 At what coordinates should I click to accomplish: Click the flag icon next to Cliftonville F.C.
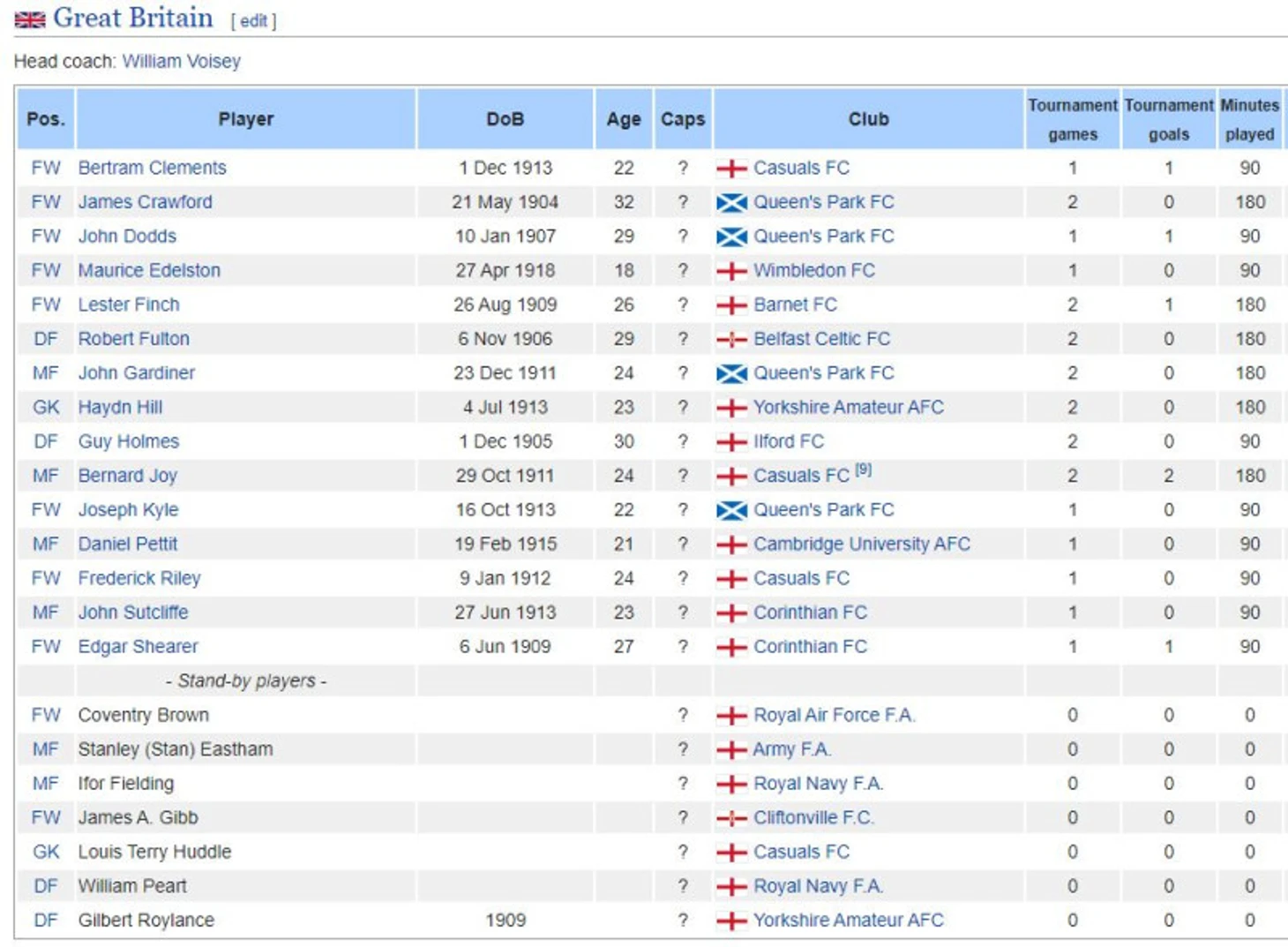[x=731, y=819]
